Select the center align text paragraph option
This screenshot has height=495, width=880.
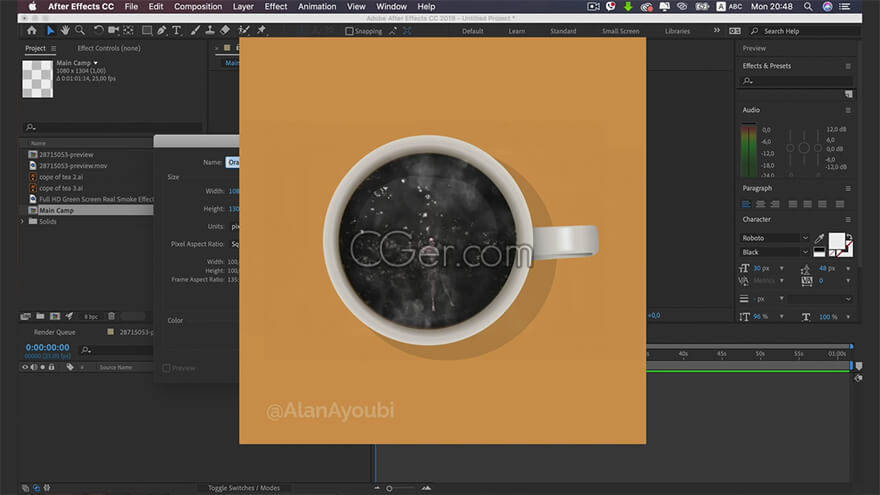[x=760, y=204]
